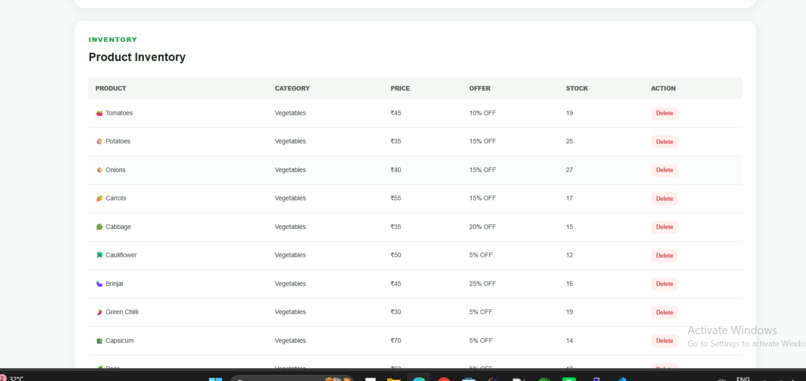Select the Green Chilli product name
Viewport: 806px width, 381px height.
point(122,312)
